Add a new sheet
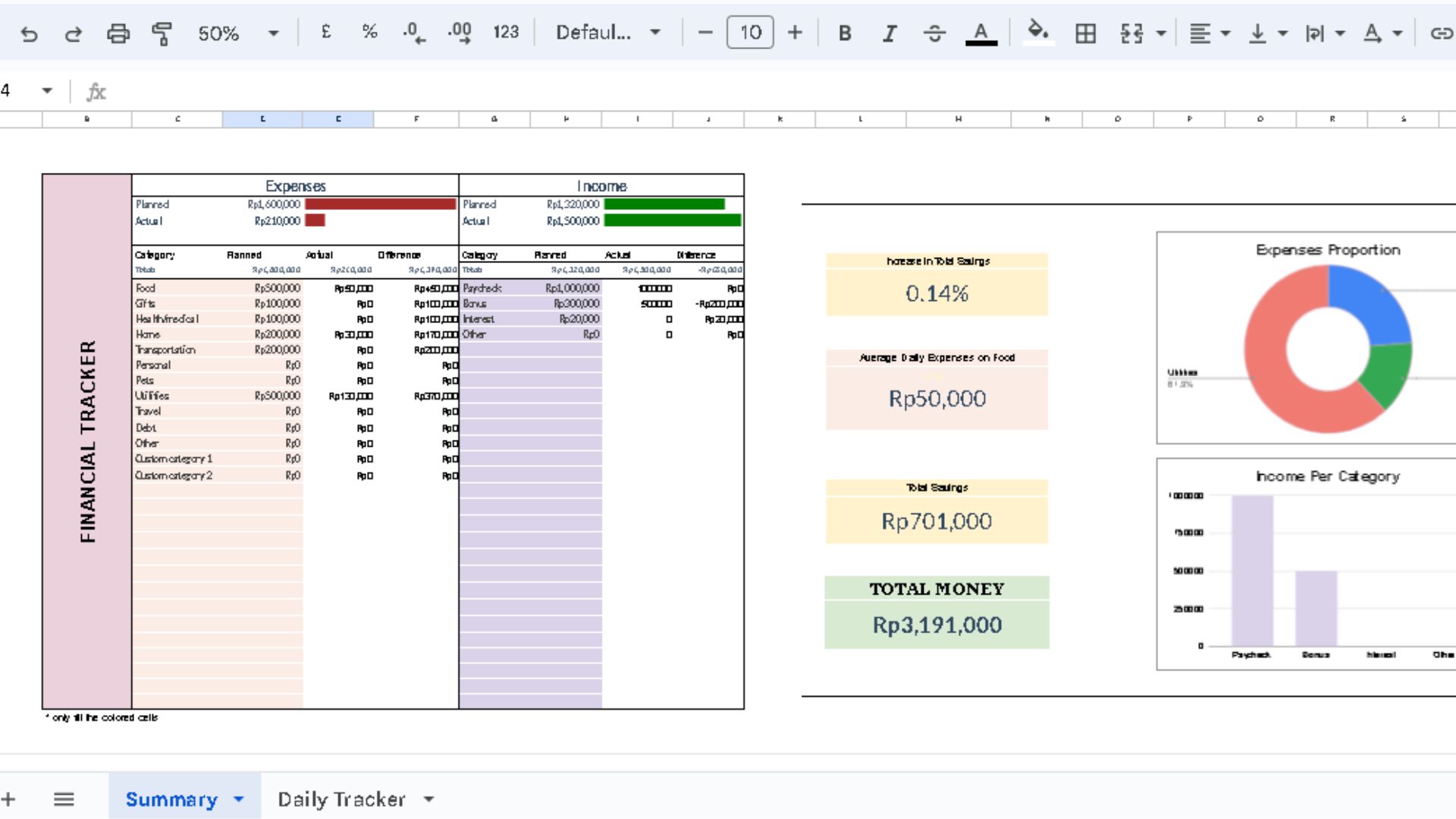The height and width of the screenshot is (819, 1456). click(x=9, y=799)
